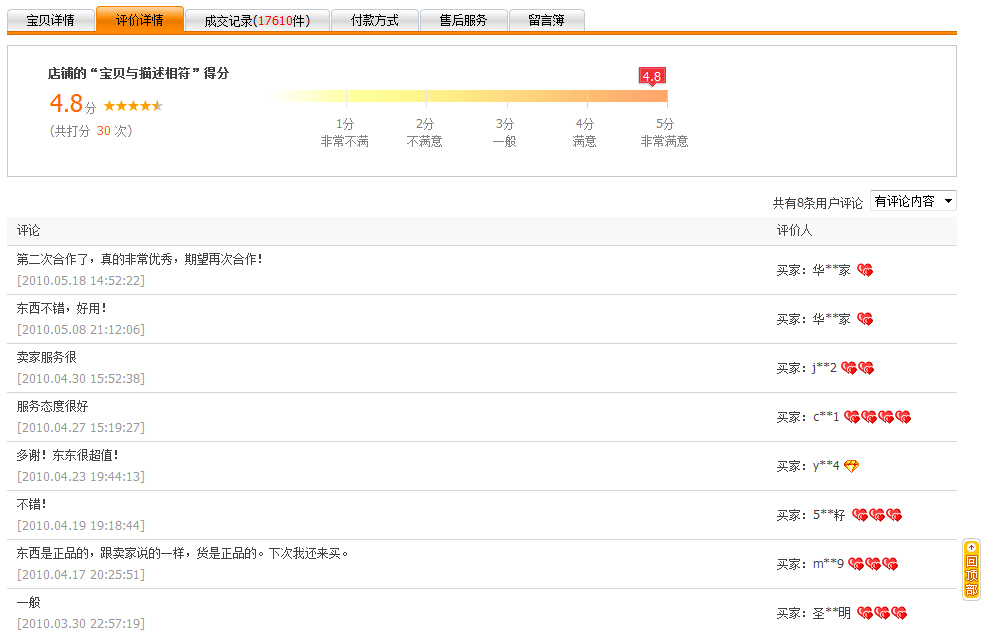This screenshot has height=631, width=984.
Task: Go to the 售后服务 tab
Action: click(463, 20)
